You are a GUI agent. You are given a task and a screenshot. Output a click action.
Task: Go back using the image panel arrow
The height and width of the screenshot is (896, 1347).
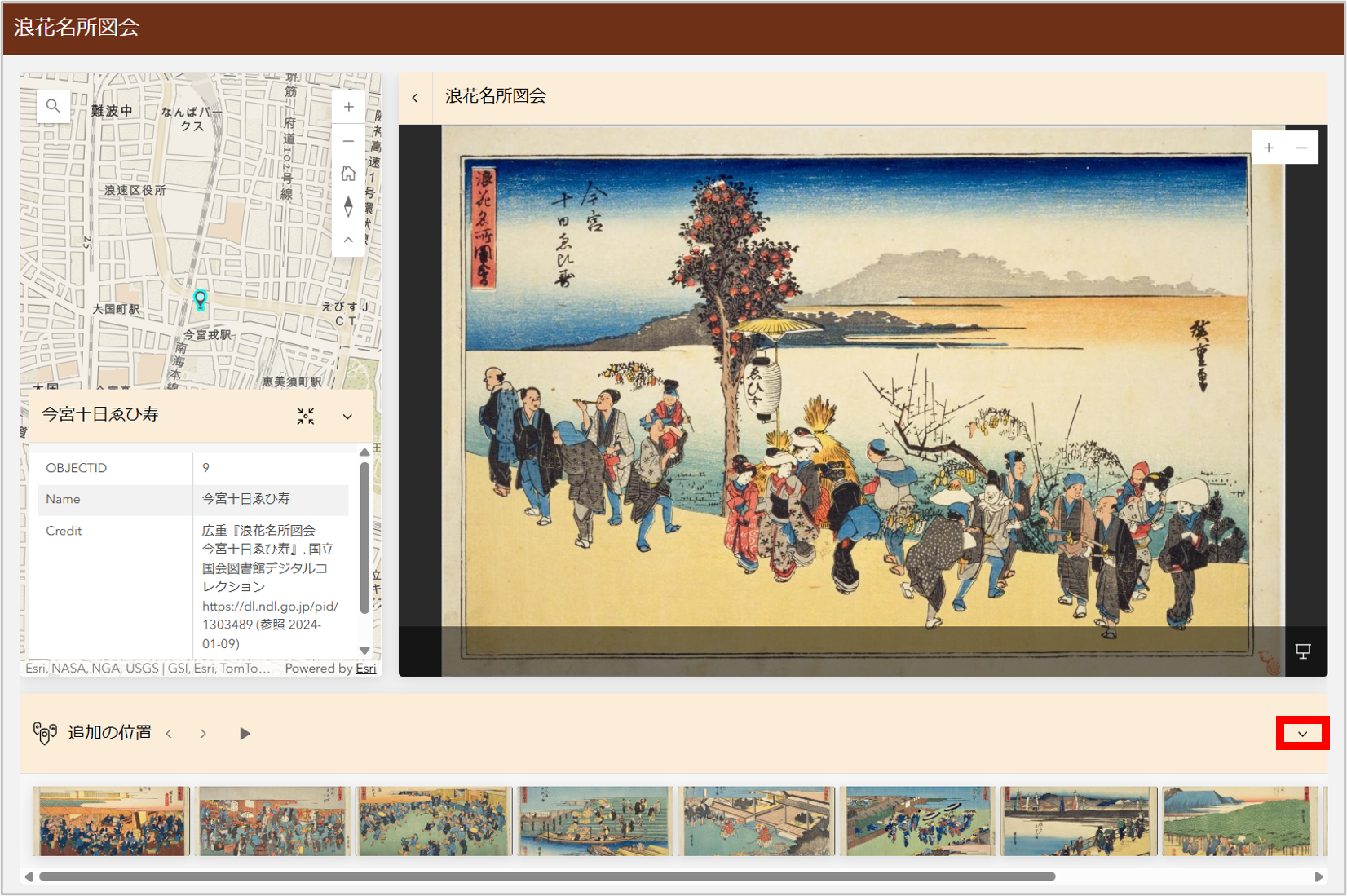pyautogui.click(x=415, y=98)
